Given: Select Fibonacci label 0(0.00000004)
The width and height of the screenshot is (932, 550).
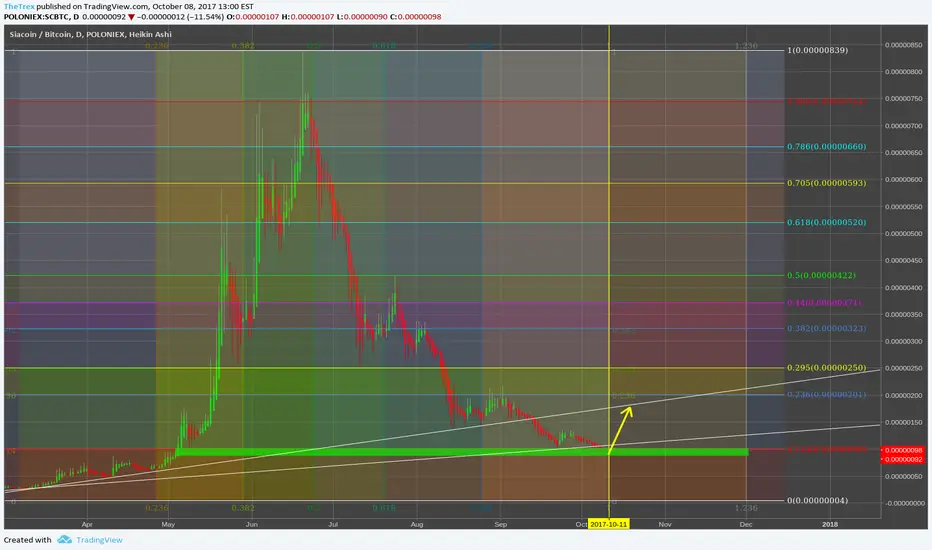Looking at the screenshot, I should (x=817, y=500).
